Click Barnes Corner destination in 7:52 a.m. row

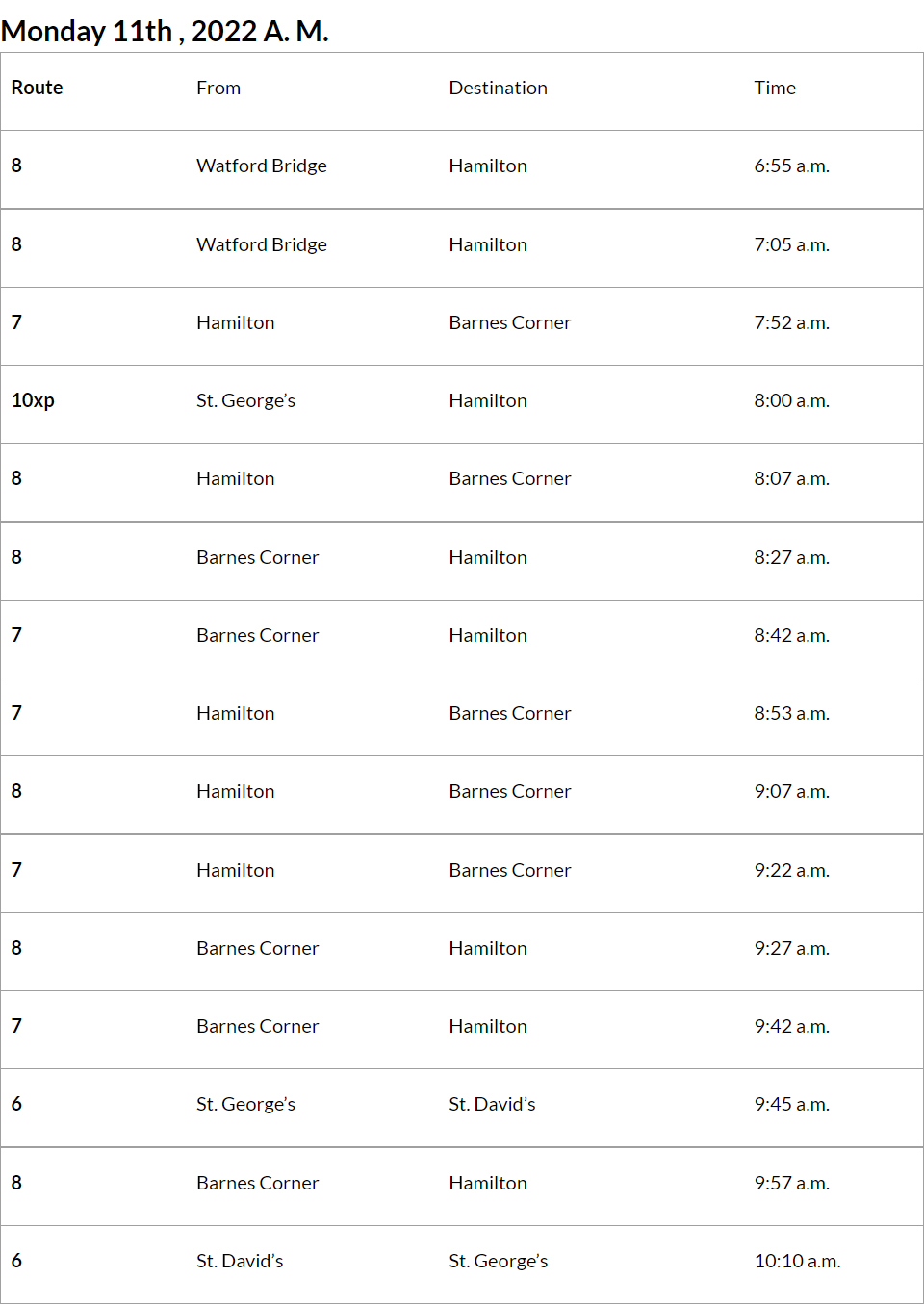click(x=509, y=322)
